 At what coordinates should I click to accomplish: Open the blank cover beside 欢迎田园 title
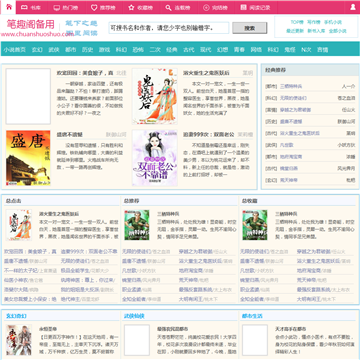[x=28, y=96]
